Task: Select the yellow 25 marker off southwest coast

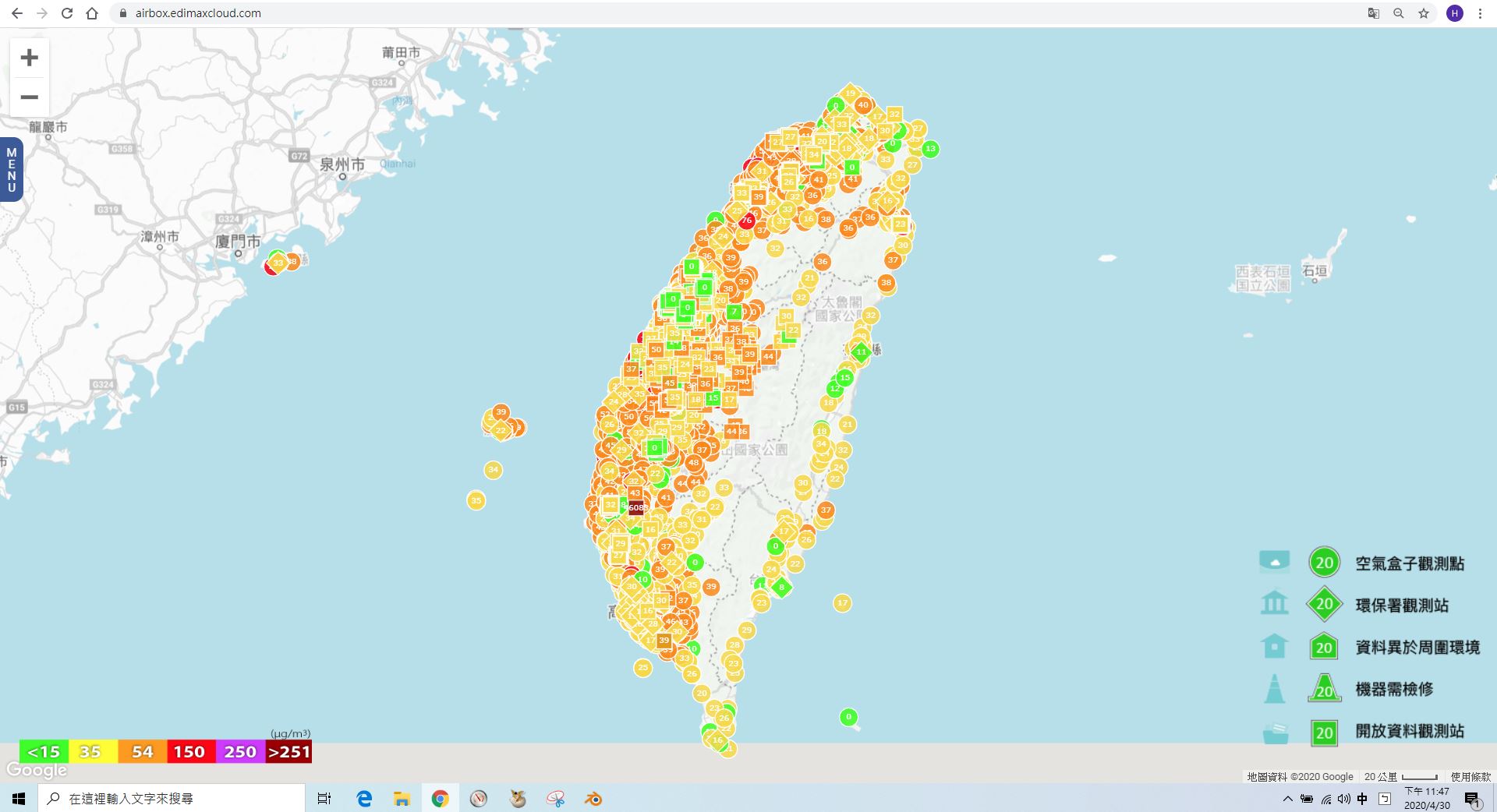Action: click(642, 668)
